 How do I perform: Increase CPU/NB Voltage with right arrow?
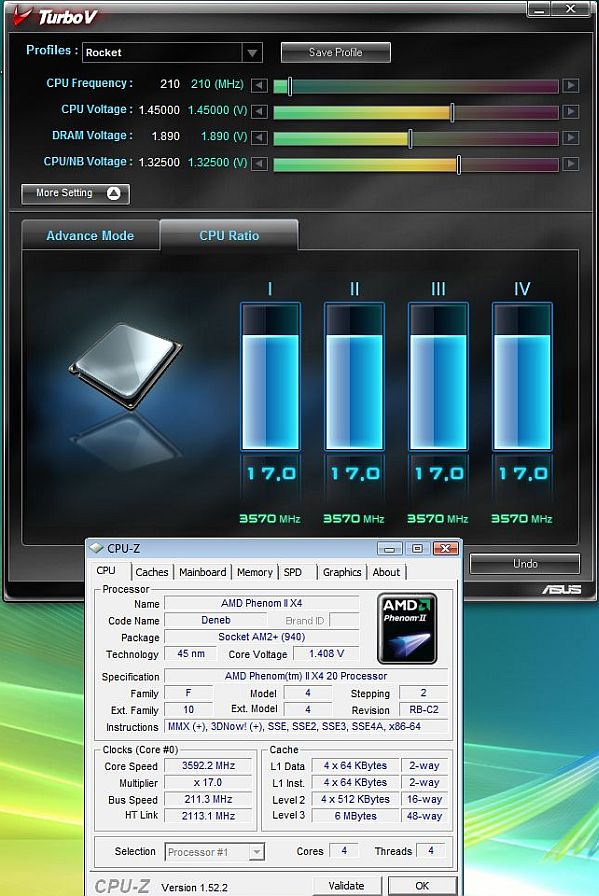click(570, 164)
